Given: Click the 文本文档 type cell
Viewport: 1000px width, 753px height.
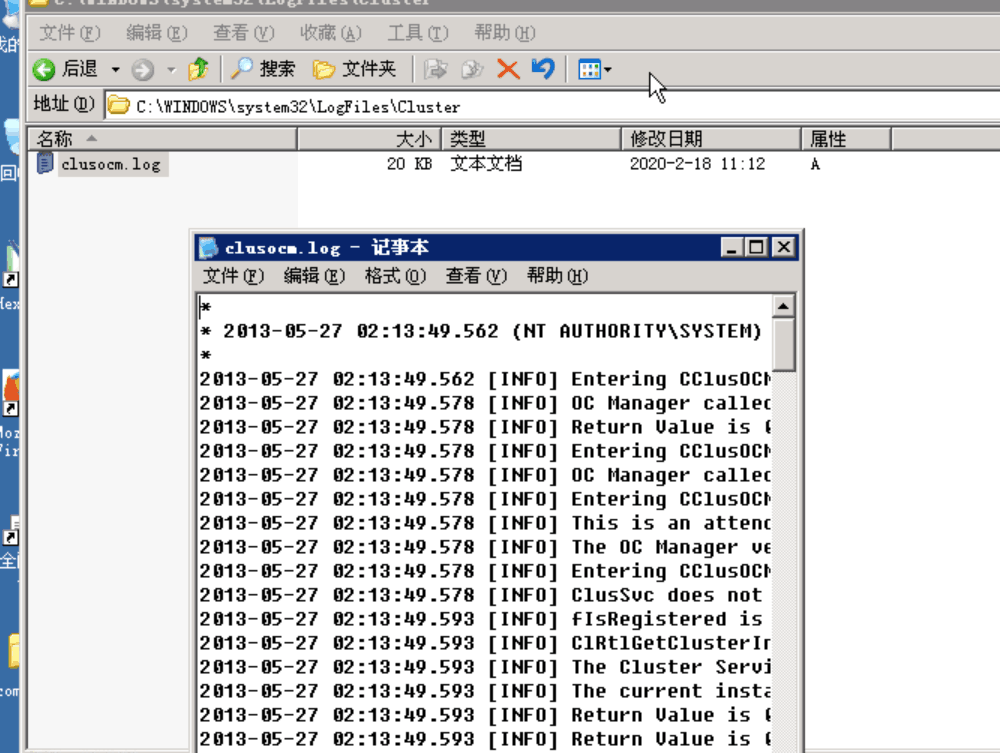Looking at the screenshot, I should [486, 164].
